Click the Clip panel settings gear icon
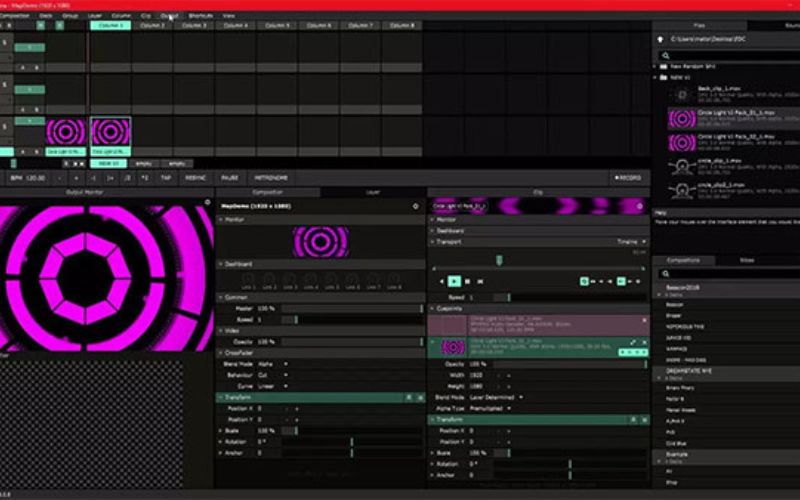Screen dimensions: 800x500 click(x=639, y=205)
